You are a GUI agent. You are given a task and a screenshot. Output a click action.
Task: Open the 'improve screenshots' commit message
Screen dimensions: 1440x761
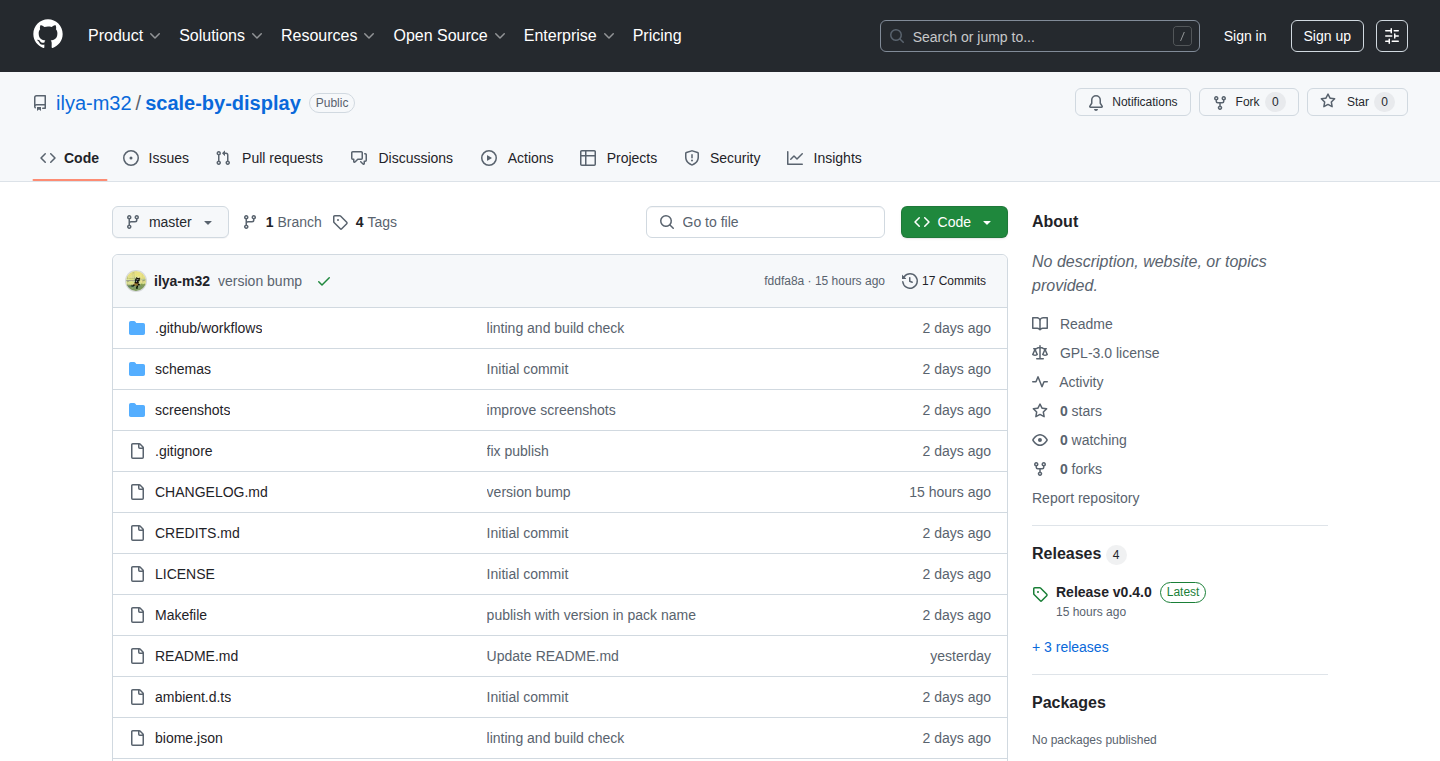[x=551, y=410]
